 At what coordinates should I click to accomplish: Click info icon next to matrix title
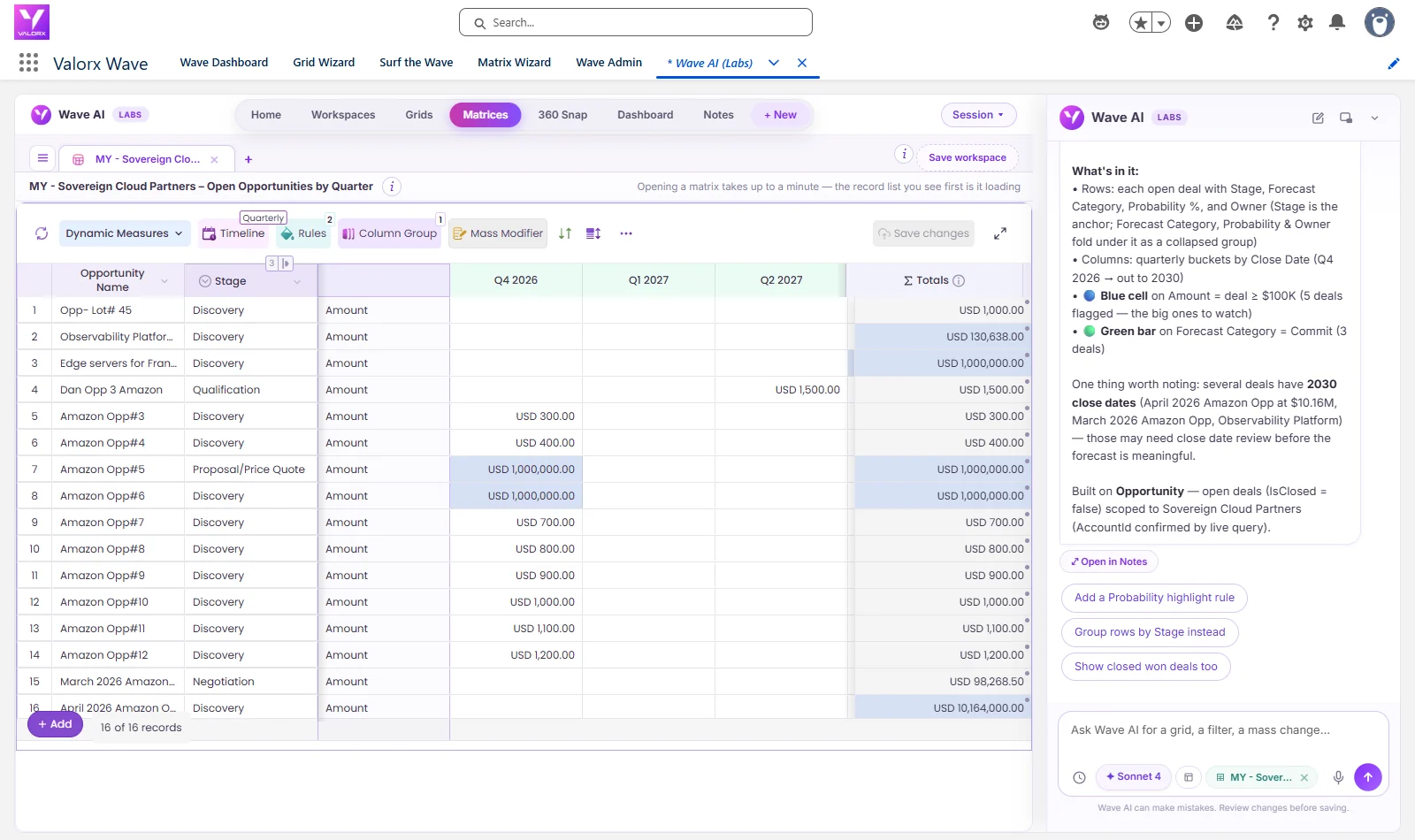393,187
